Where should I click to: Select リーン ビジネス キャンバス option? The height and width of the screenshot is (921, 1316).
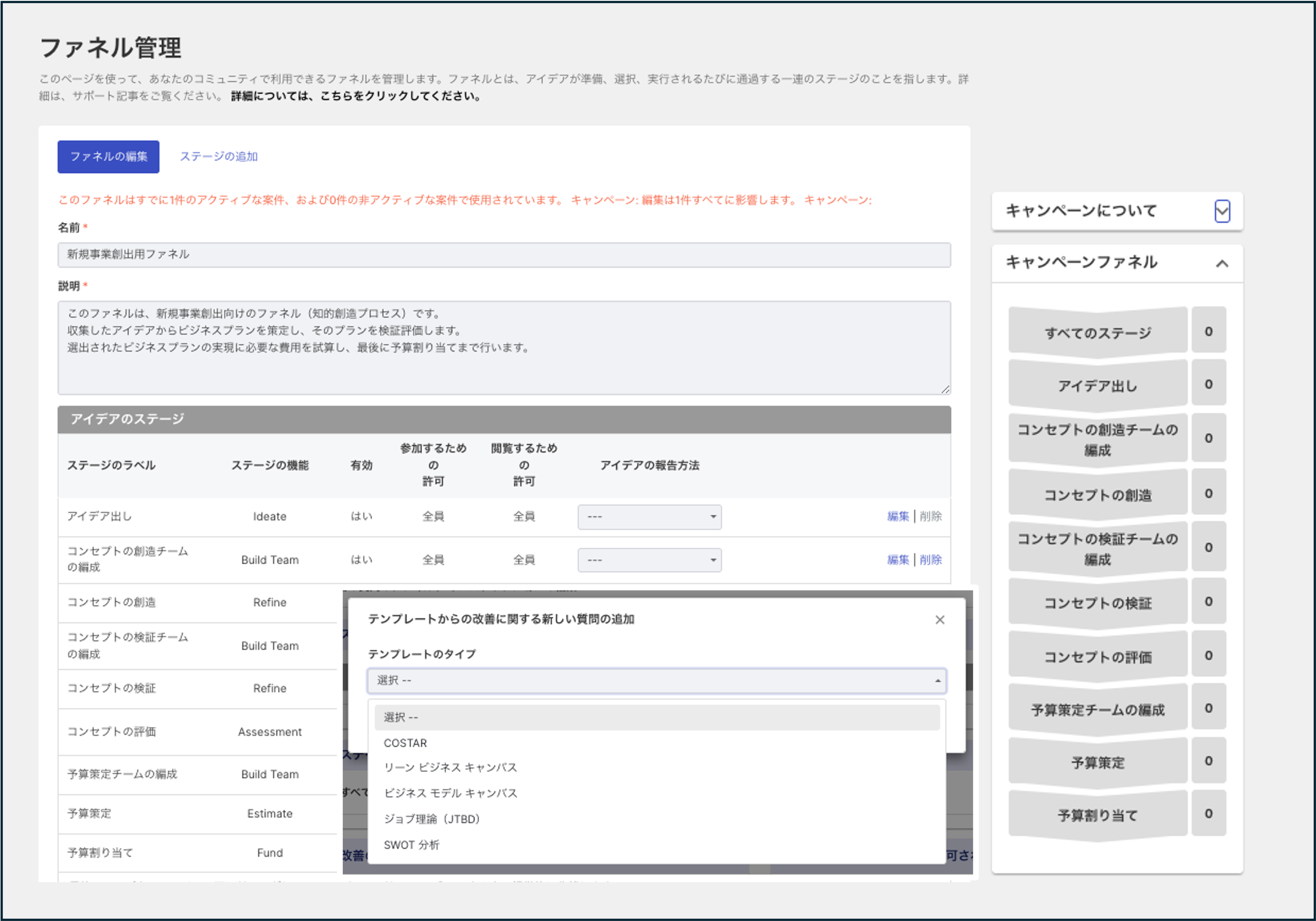pos(450,768)
